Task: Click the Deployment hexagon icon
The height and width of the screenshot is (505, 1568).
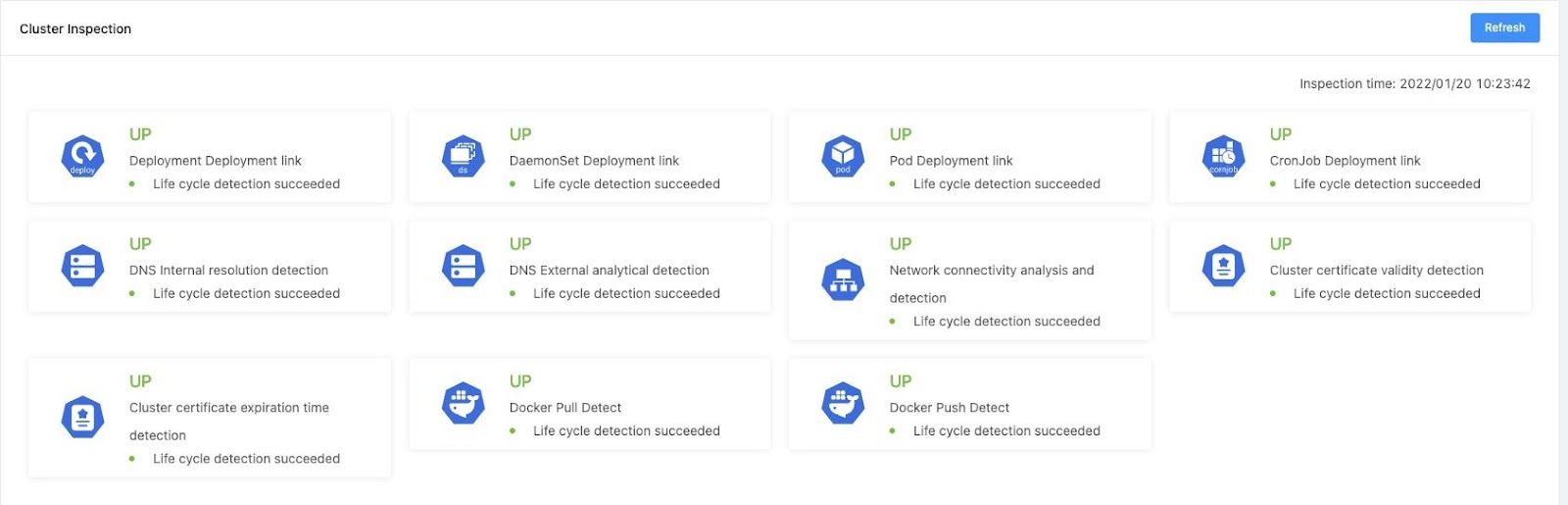Action: [83, 157]
